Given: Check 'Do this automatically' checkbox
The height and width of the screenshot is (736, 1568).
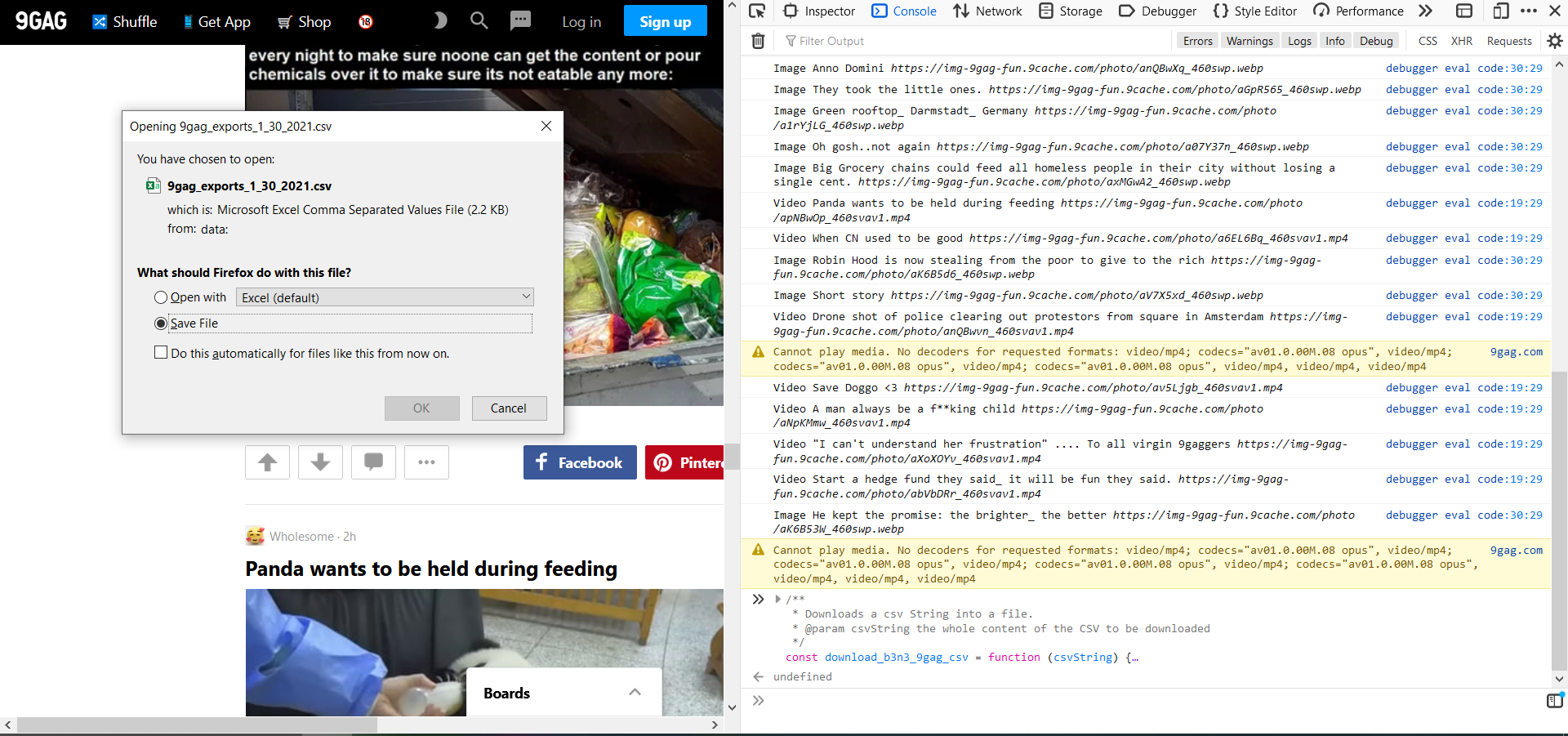Looking at the screenshot, I should click(161, 353).
